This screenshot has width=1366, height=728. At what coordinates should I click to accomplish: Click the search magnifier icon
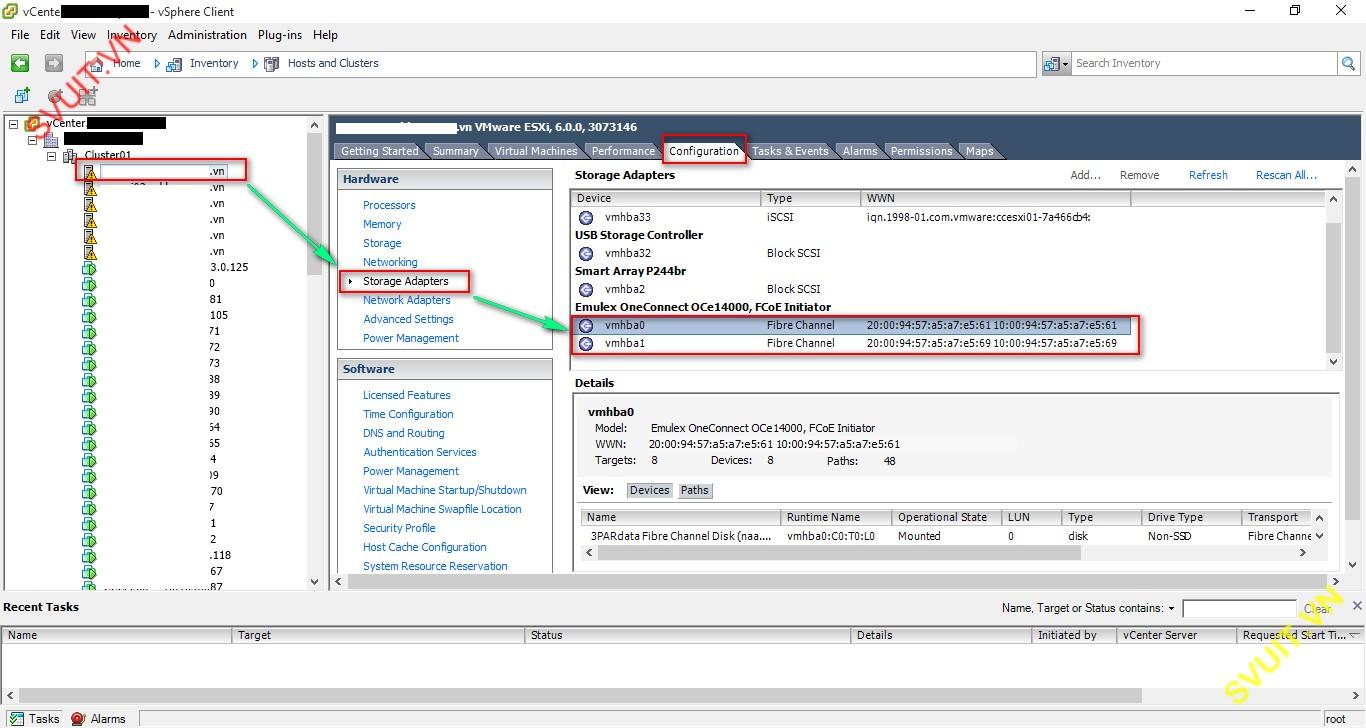(x=1349, y=63)
